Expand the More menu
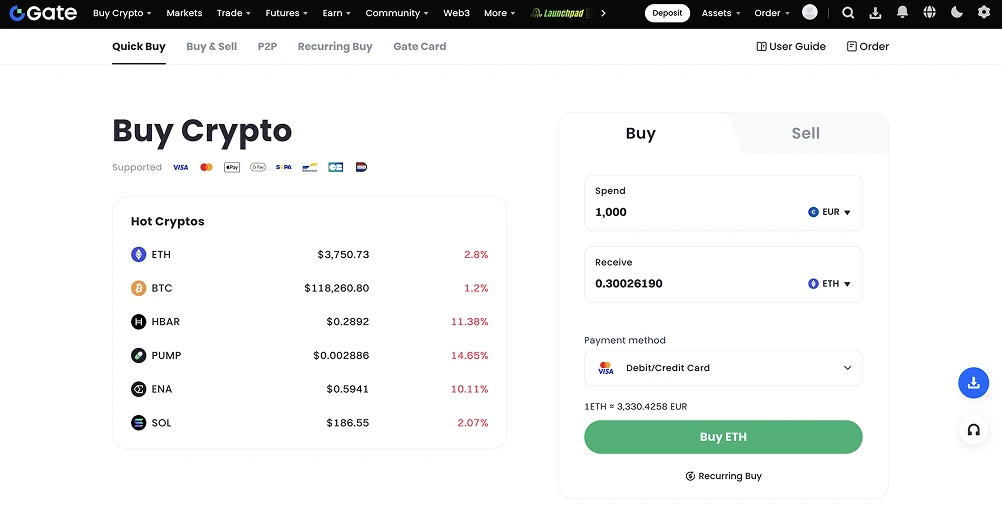This screenshot has width=1002, height=505. click(500, 13)
